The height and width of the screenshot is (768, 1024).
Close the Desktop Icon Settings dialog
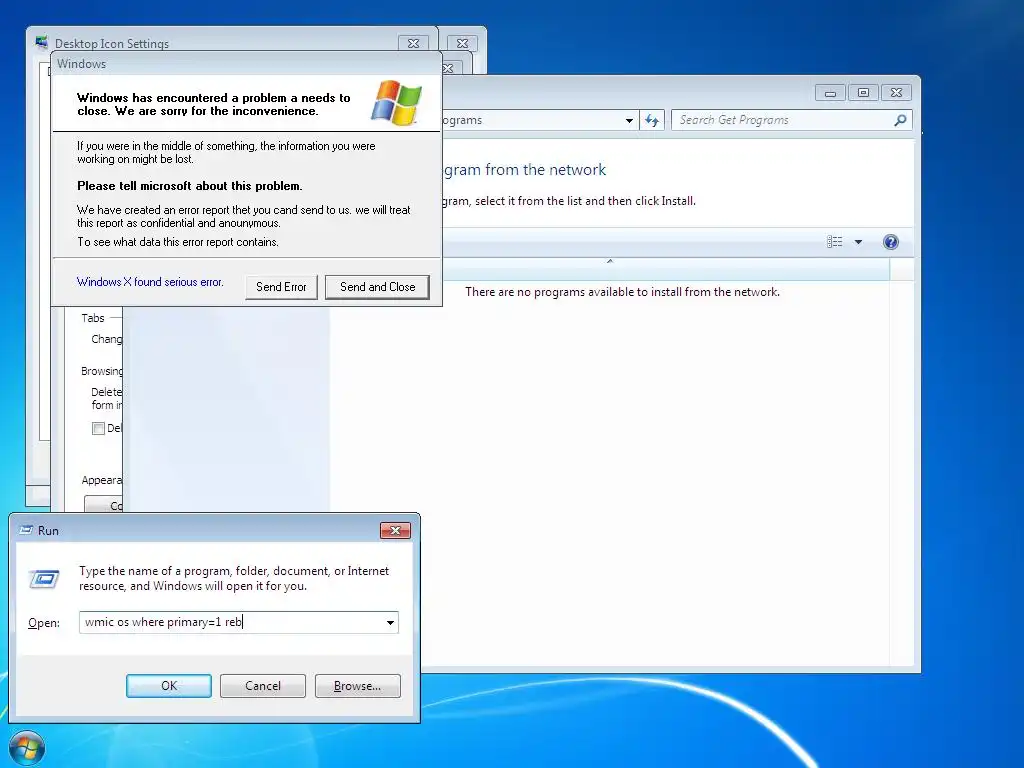413,43
